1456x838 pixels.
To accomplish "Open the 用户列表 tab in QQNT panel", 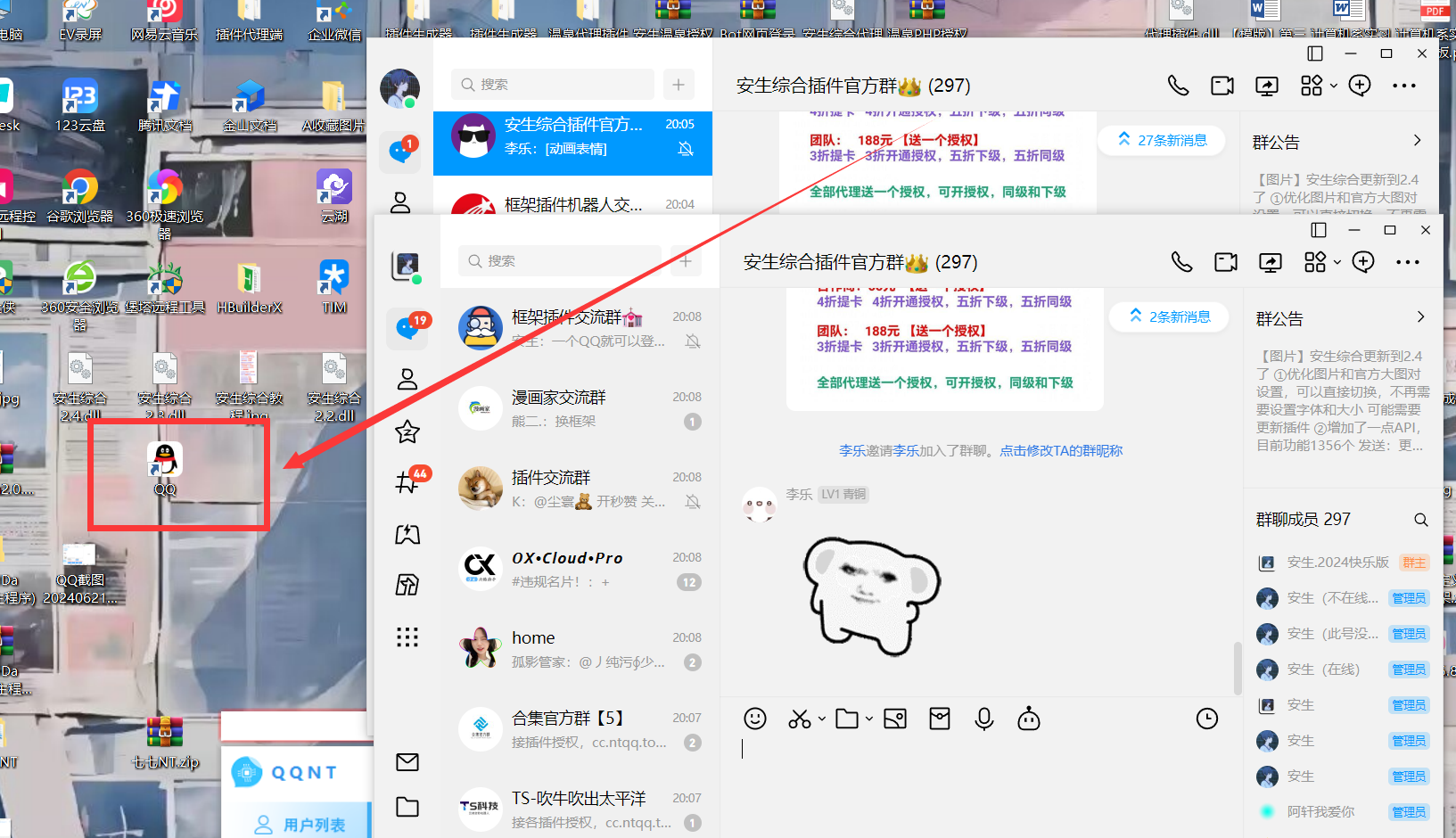I will point(300,825).
